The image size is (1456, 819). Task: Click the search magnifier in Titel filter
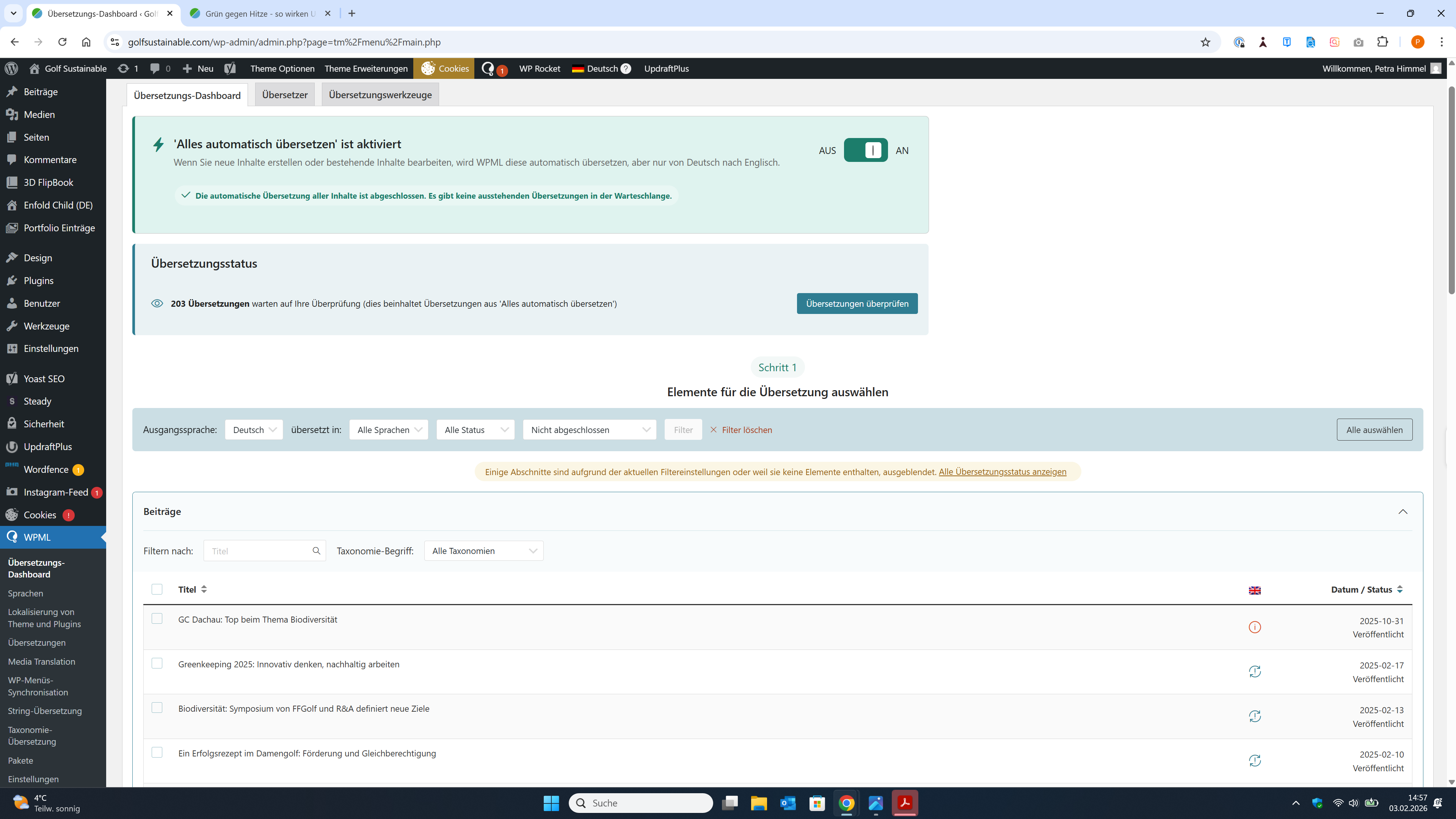pyautogui.click(x=316, y=551)
